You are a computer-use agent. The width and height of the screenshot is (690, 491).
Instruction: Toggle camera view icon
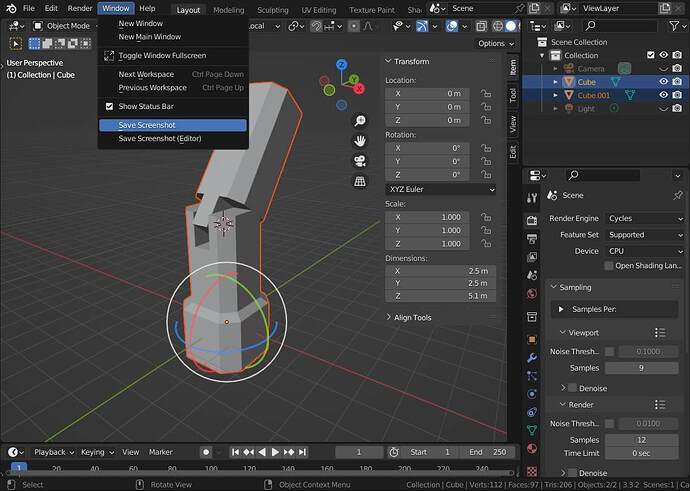(360, 161)
